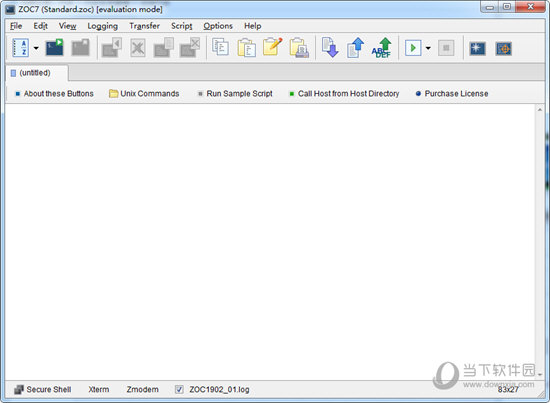The height and width of the screenshot is (403, 550).
Task: Click the Download file arrow icon
Action: pyautogui.click(x=330, y=47)
